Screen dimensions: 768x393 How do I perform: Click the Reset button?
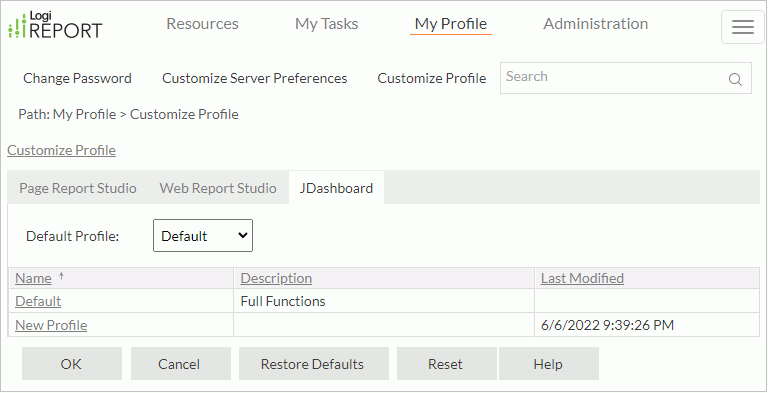pos(447,364)
